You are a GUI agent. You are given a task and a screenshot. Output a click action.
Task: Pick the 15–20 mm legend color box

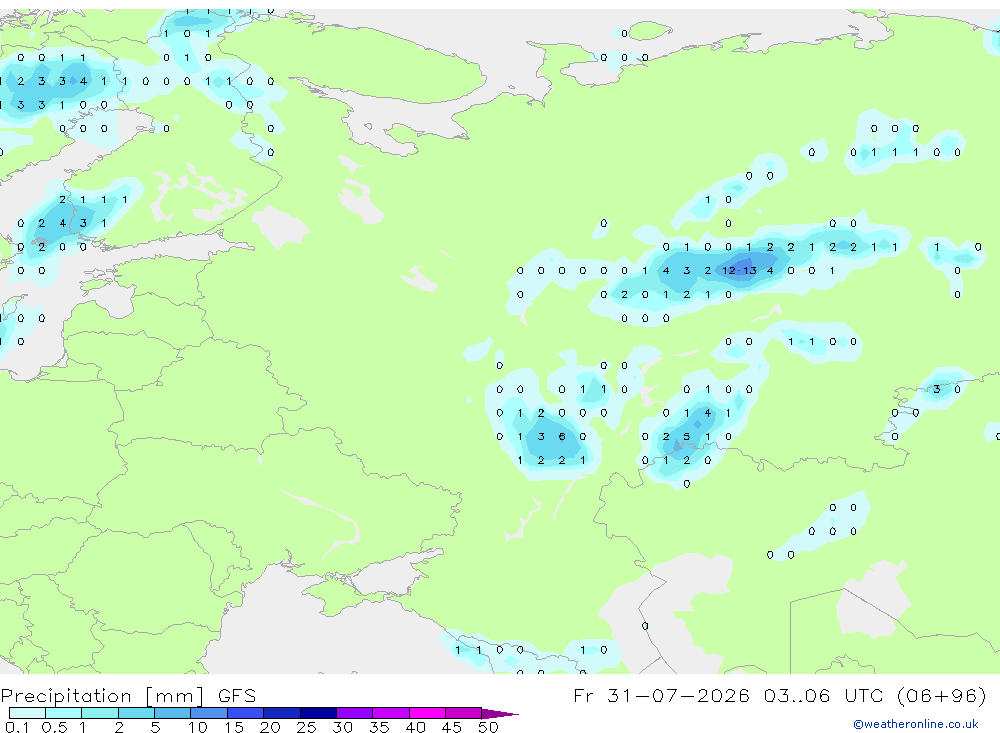[246, 713]
